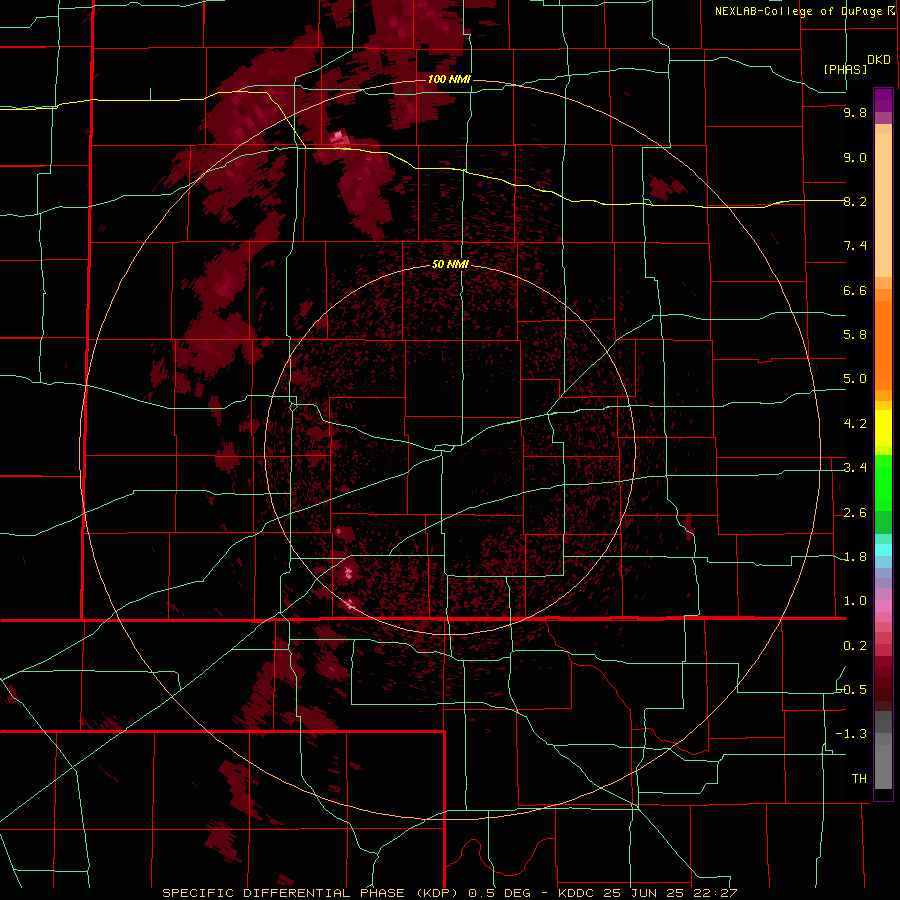The image size is (900, 900).
Task: Click the 7.4 scale value
Action: tap(855, 246)
